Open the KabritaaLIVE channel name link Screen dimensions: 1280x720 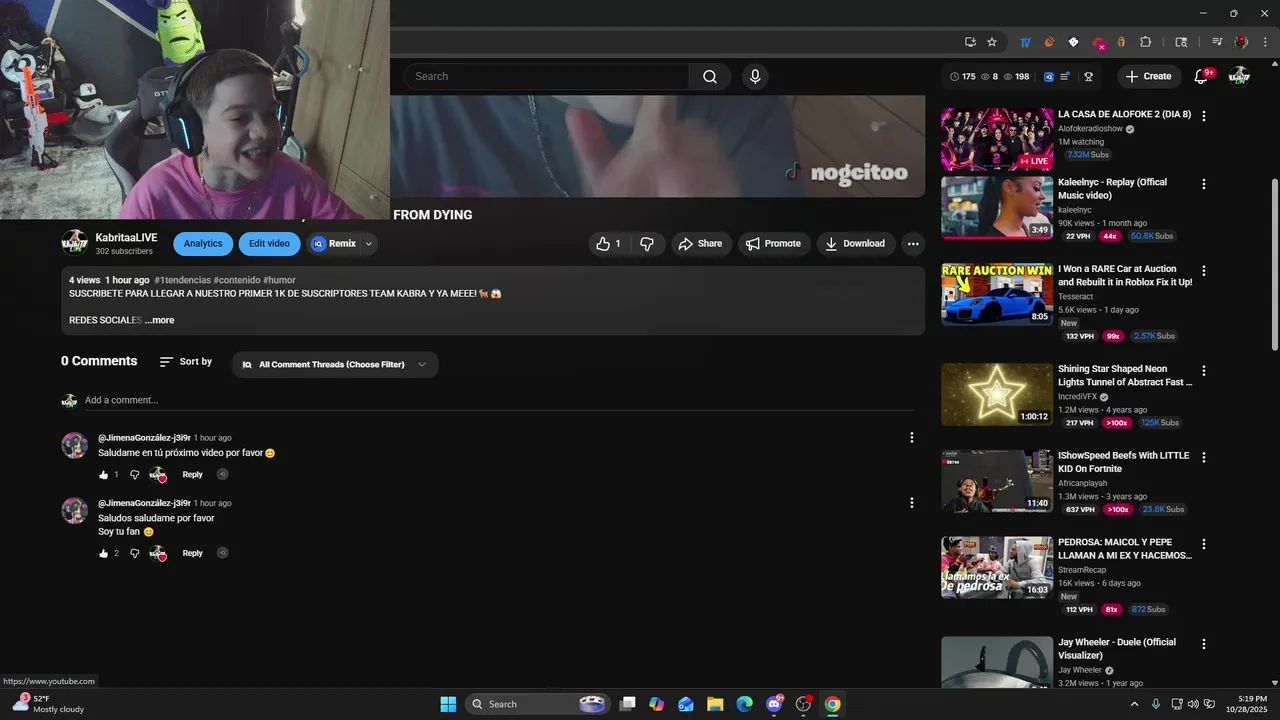pos(126,238)
